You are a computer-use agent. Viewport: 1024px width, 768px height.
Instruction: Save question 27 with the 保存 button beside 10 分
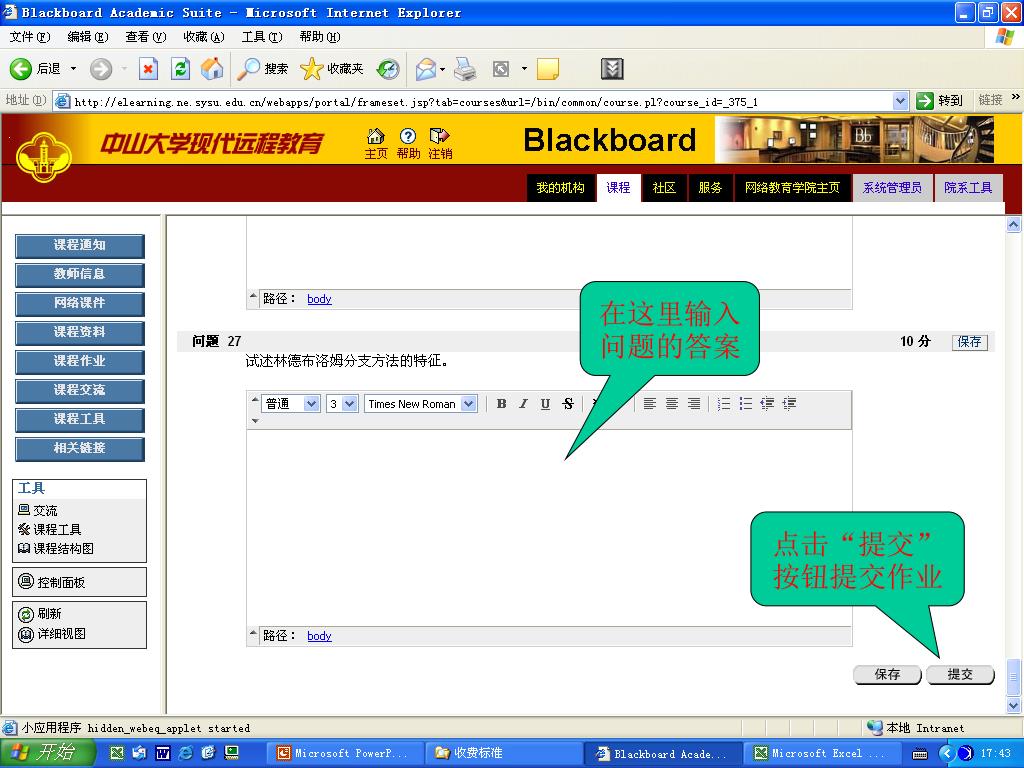pyautogui.click(x=970, y=342)
